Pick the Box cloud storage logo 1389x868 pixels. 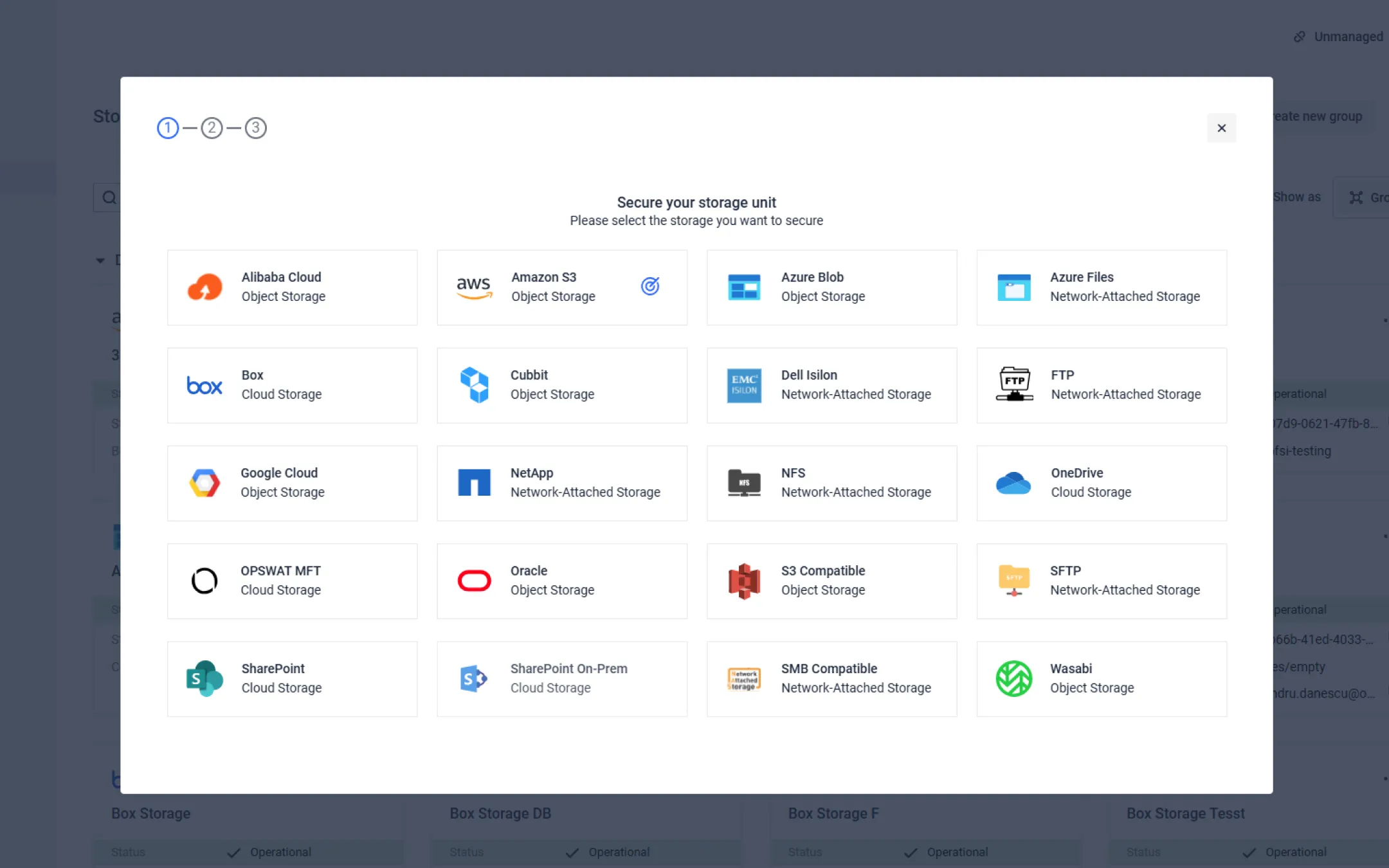tap(204, 385)
